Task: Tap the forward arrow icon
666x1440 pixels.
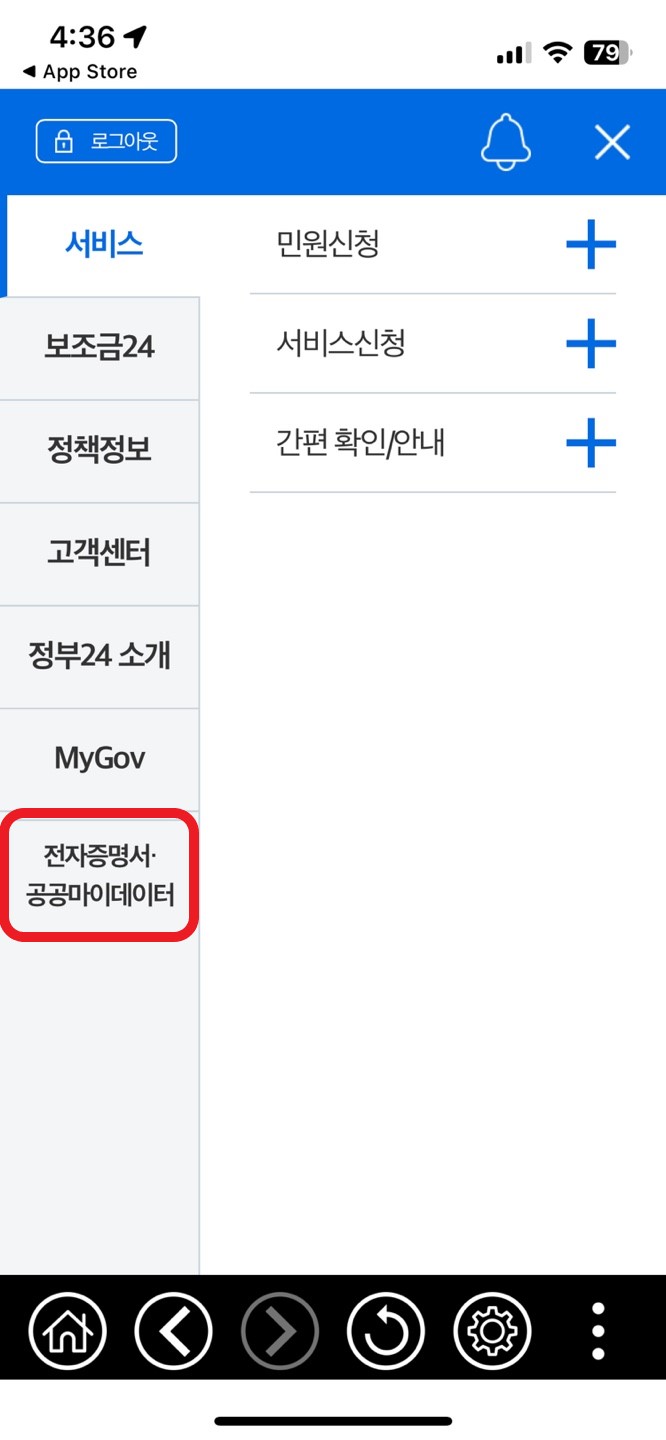Action: point(280,1331)
